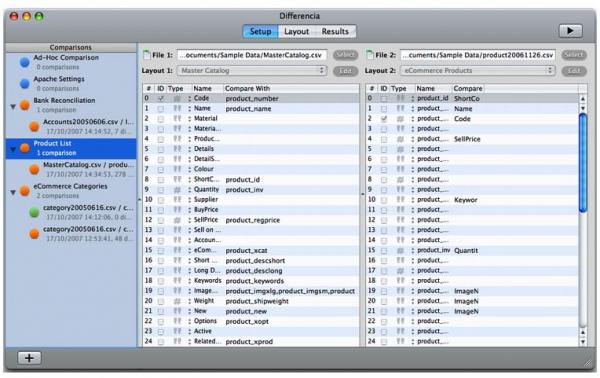Click the splitter handle between the two tables
The height and width of the screenshot is (378, 600).
(x=362, y=194)
